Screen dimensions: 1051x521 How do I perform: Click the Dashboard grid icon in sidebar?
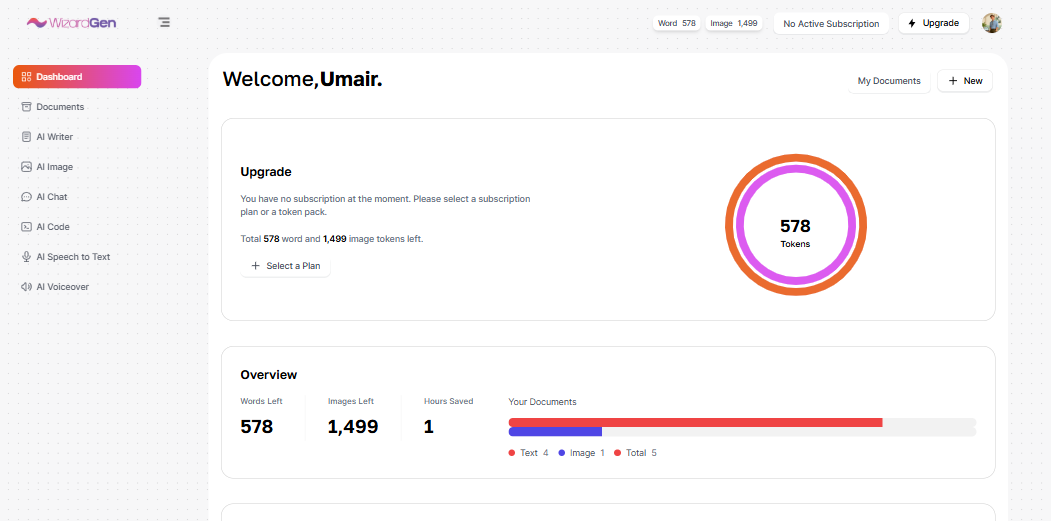tap(26, 77)
